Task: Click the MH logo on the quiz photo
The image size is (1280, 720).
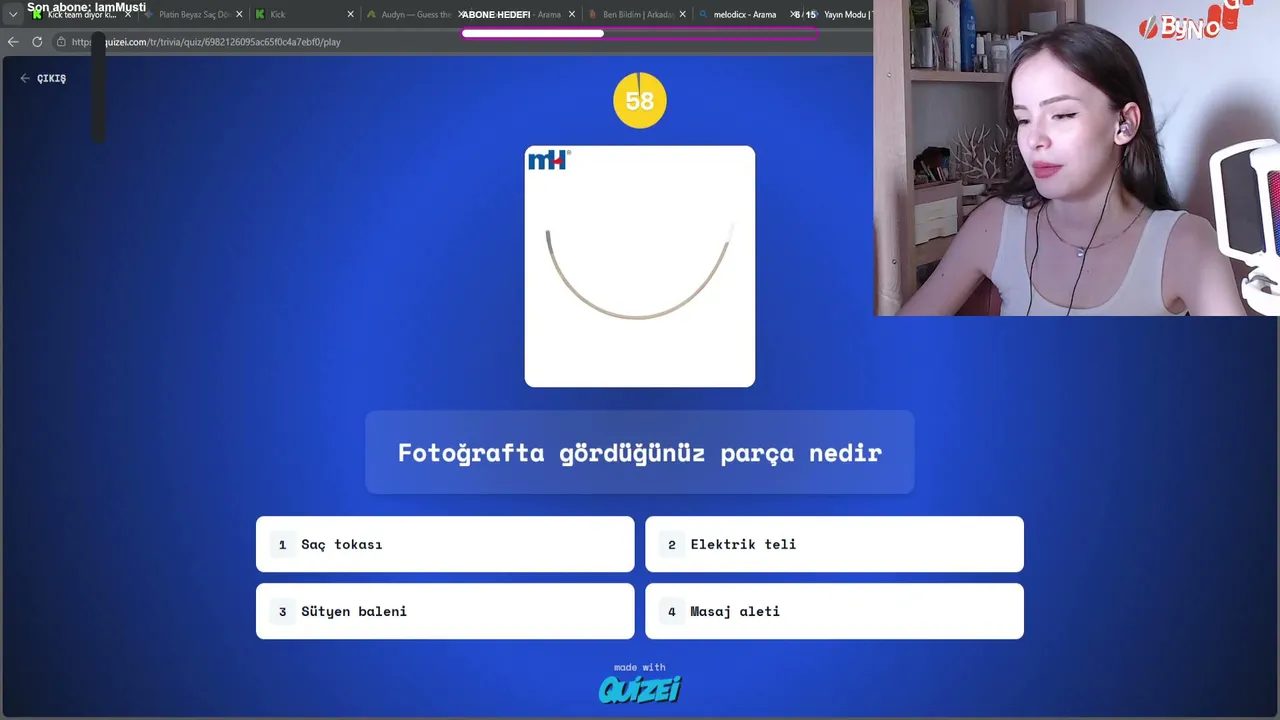Action: (x=549, y=160)
